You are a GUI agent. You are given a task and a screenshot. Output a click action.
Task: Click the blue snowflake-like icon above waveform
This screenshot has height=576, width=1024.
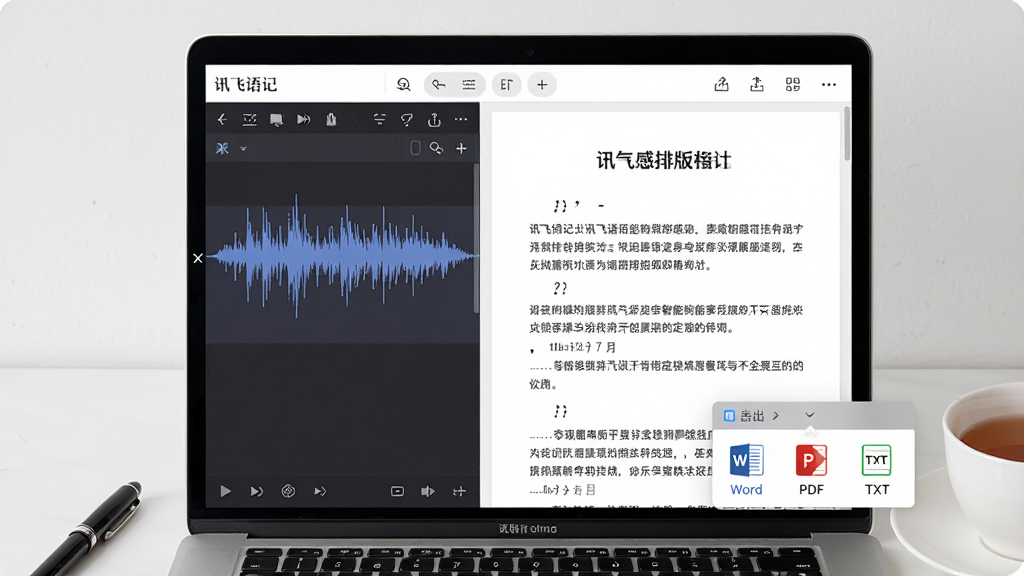pyautogui.click(x=222, y=148)
